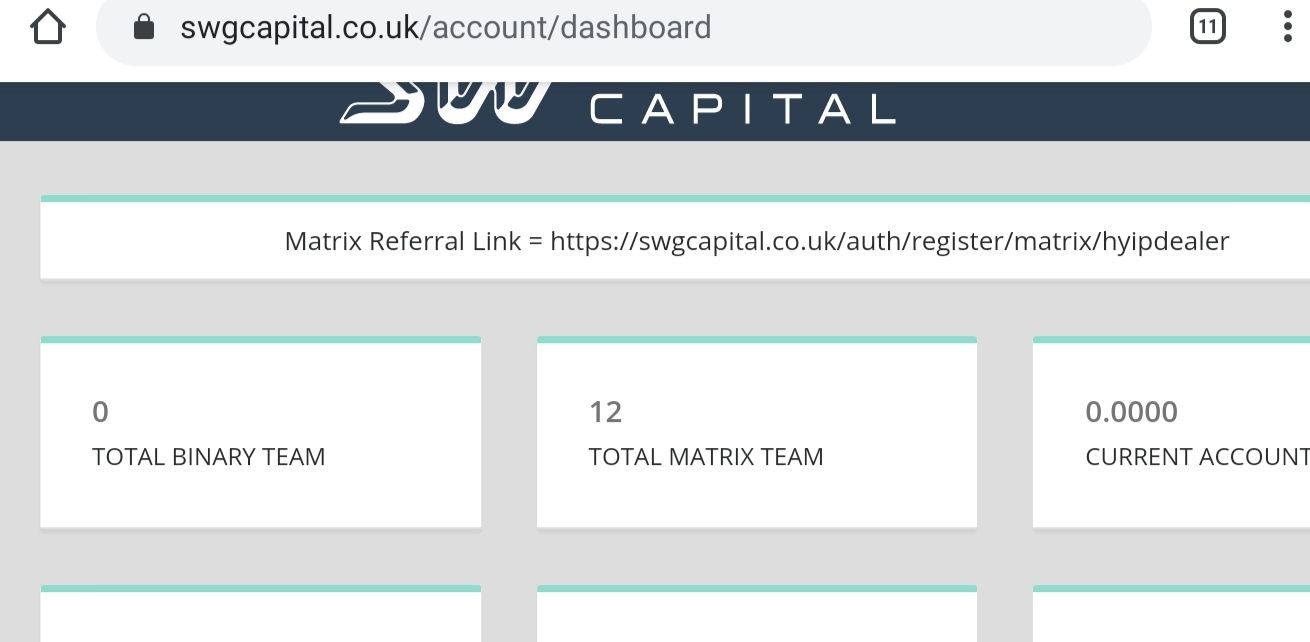
Task: Click the SWG logo graphic in header
Action: (447, 102)
